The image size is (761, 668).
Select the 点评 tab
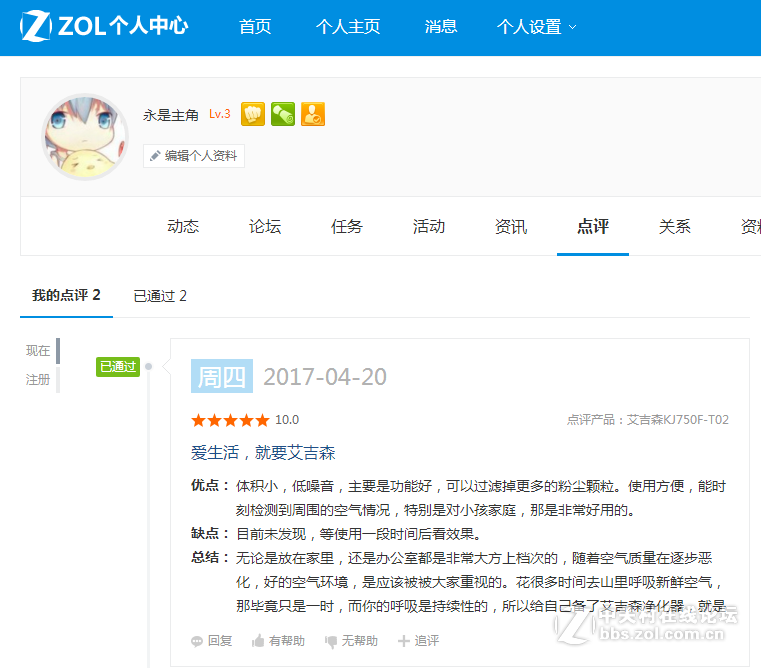(593, 226)
